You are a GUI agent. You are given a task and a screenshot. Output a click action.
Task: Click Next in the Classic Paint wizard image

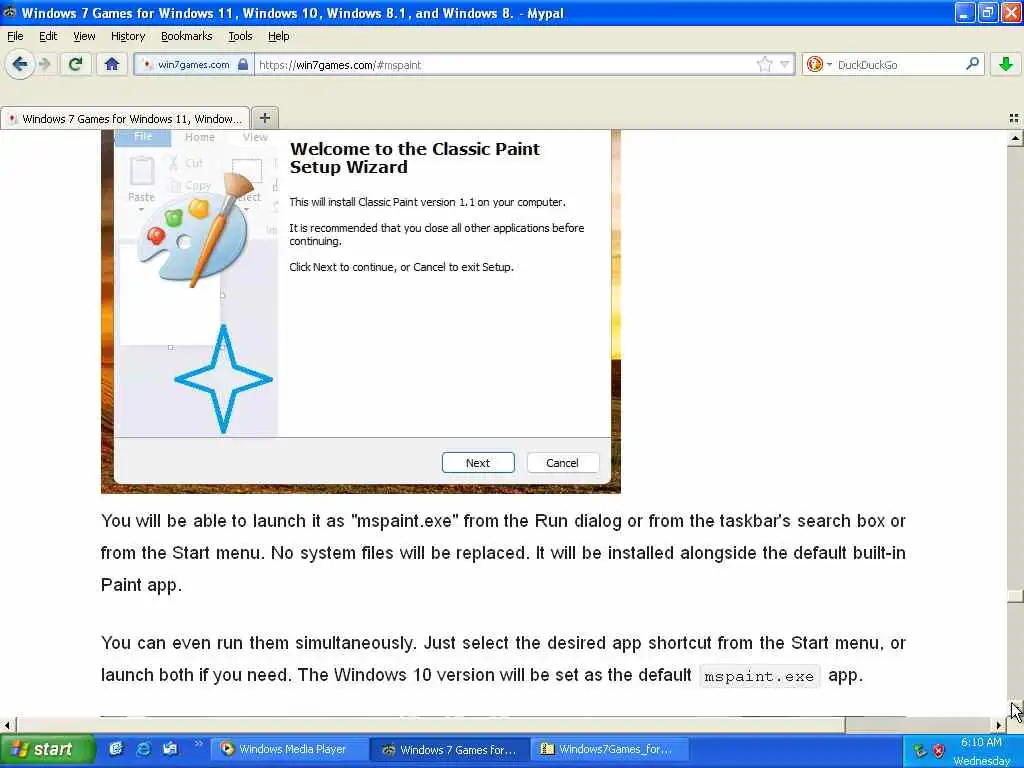tap(478, 462)
